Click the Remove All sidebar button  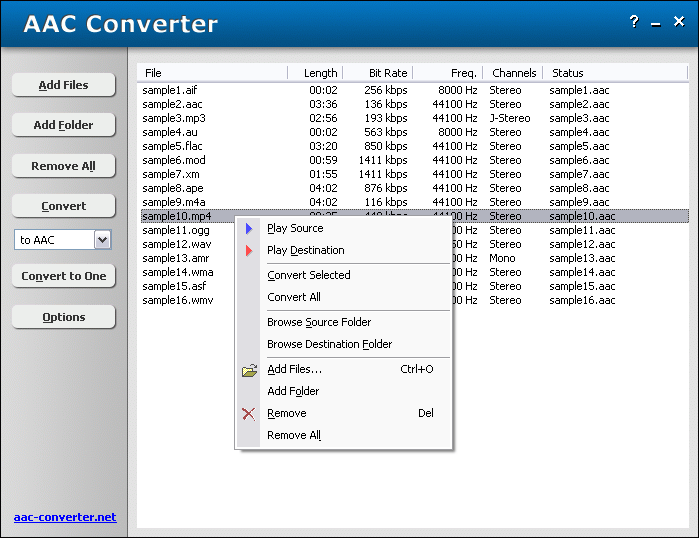[x=63, y=166]
